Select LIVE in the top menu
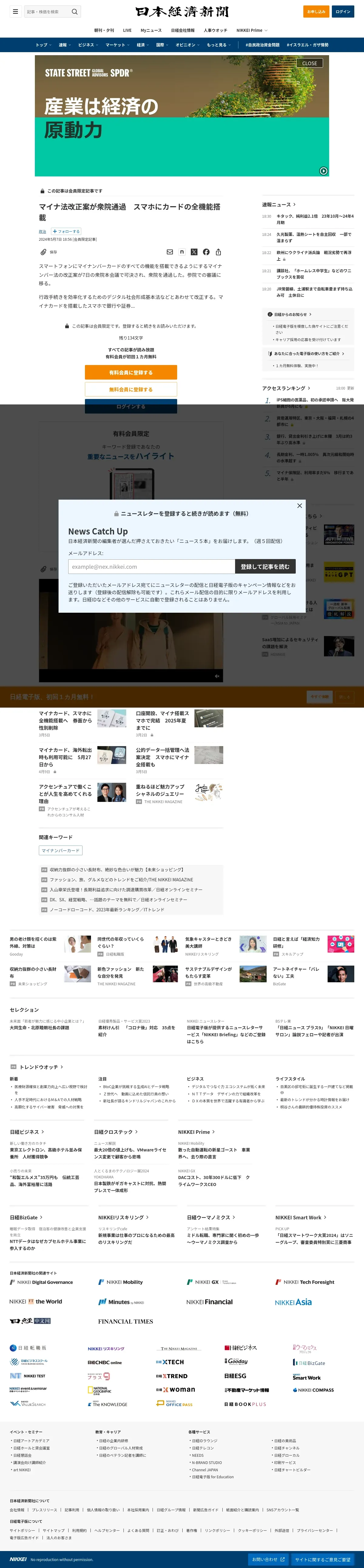 tap(127, 30)
